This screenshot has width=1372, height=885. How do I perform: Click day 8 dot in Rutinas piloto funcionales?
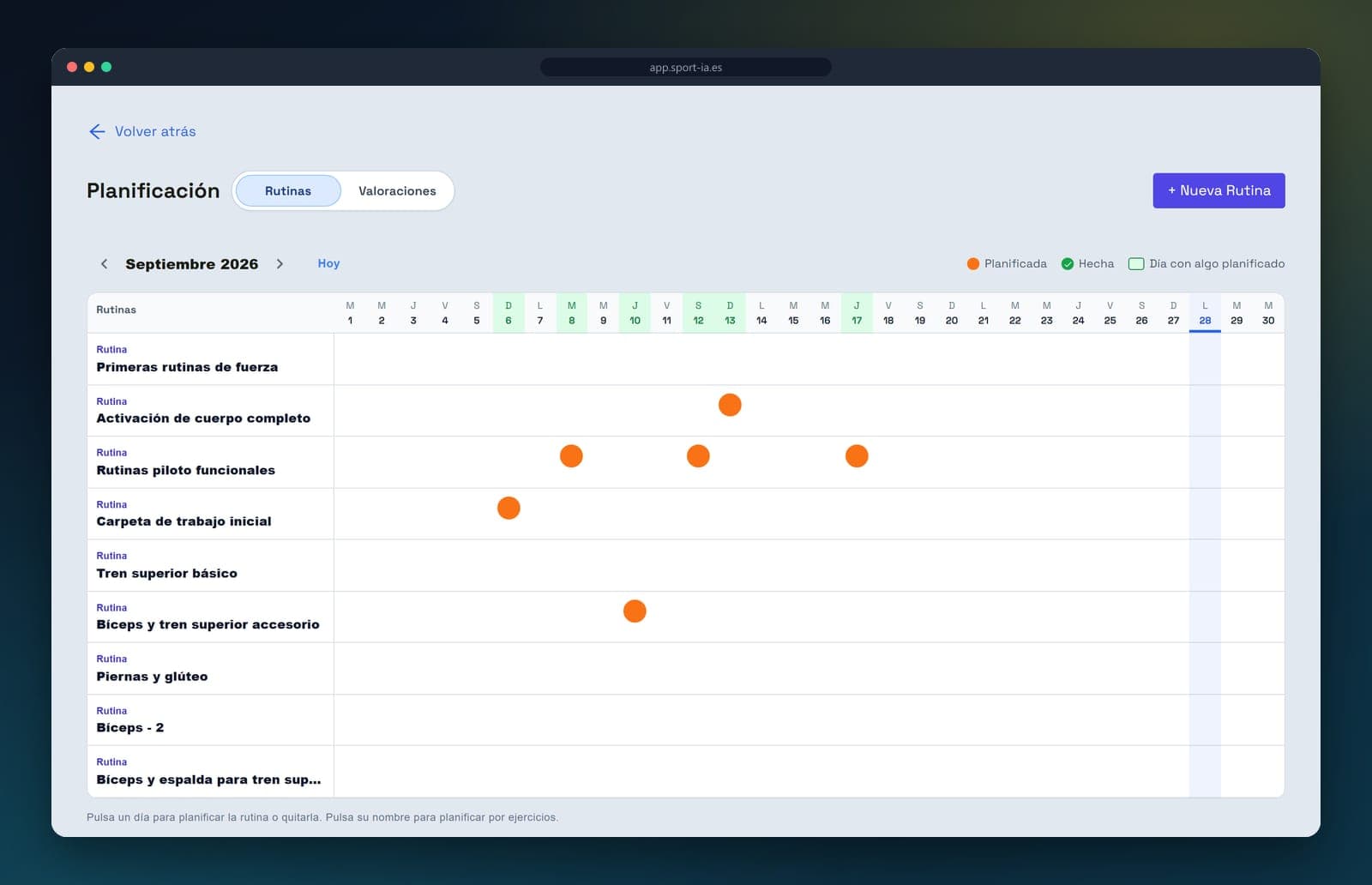pos(571,456)
